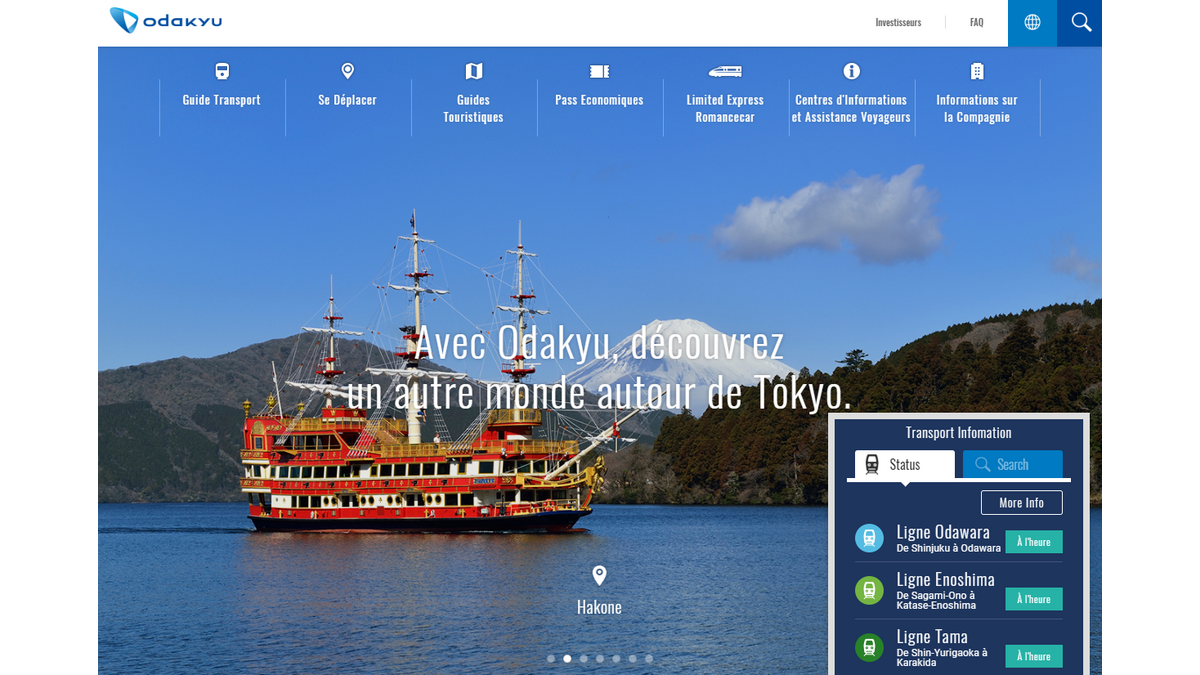Check the À l'heure status for Ligne Enoshima
The image size is (1200, 675).
coord(1033,598)
